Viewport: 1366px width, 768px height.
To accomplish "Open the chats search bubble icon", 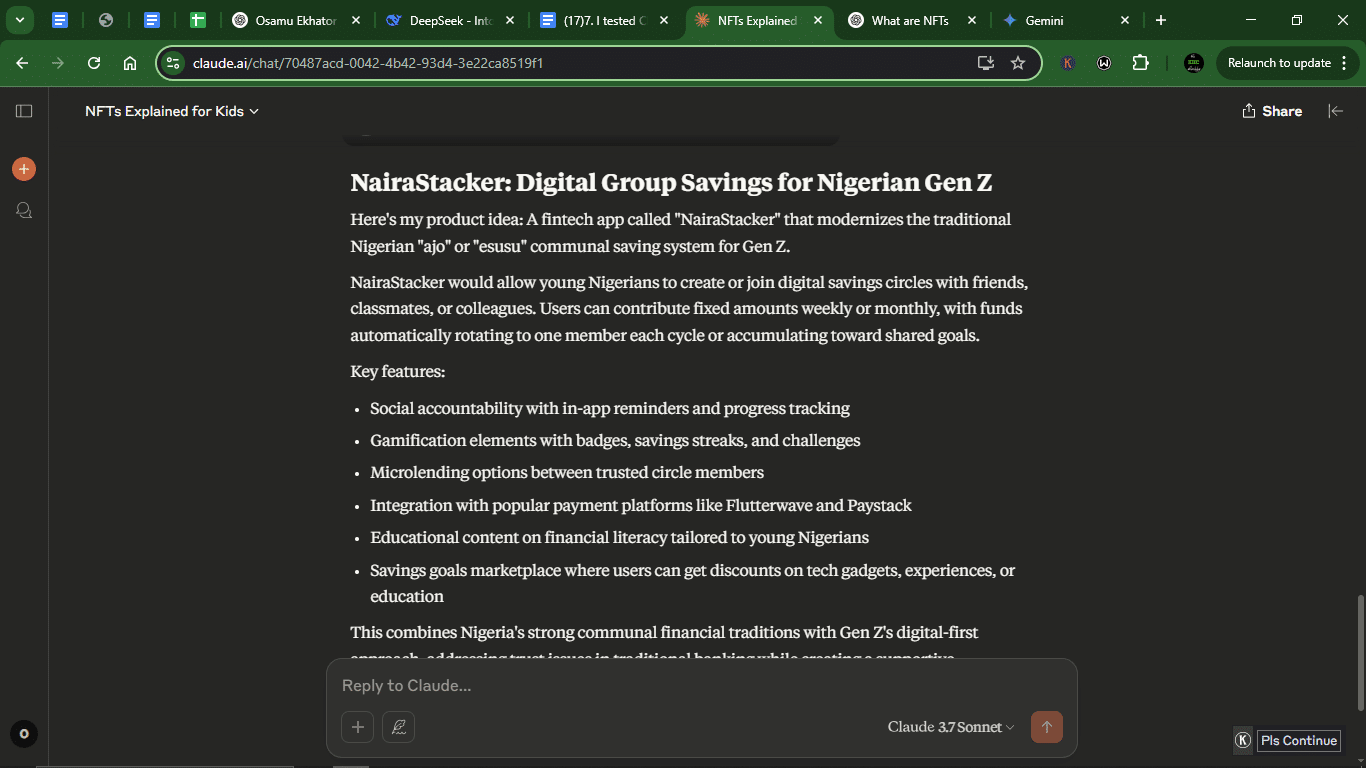I will [24, 210].
